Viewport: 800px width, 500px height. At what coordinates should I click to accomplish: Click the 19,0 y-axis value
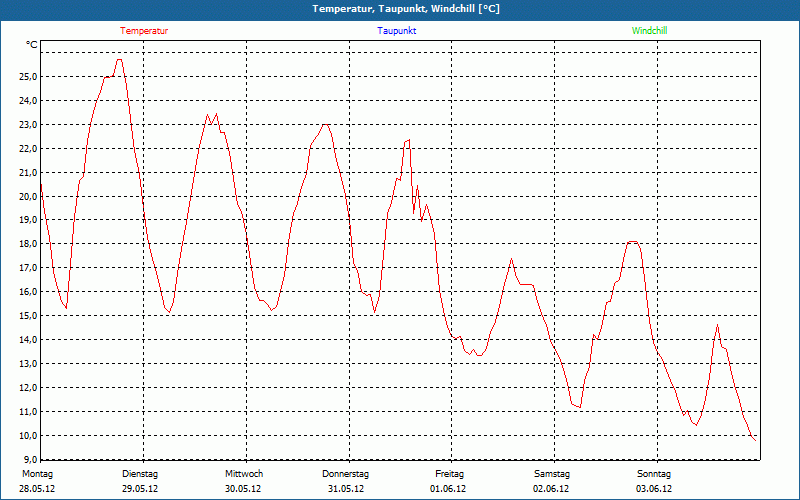(x=28, y=220)
